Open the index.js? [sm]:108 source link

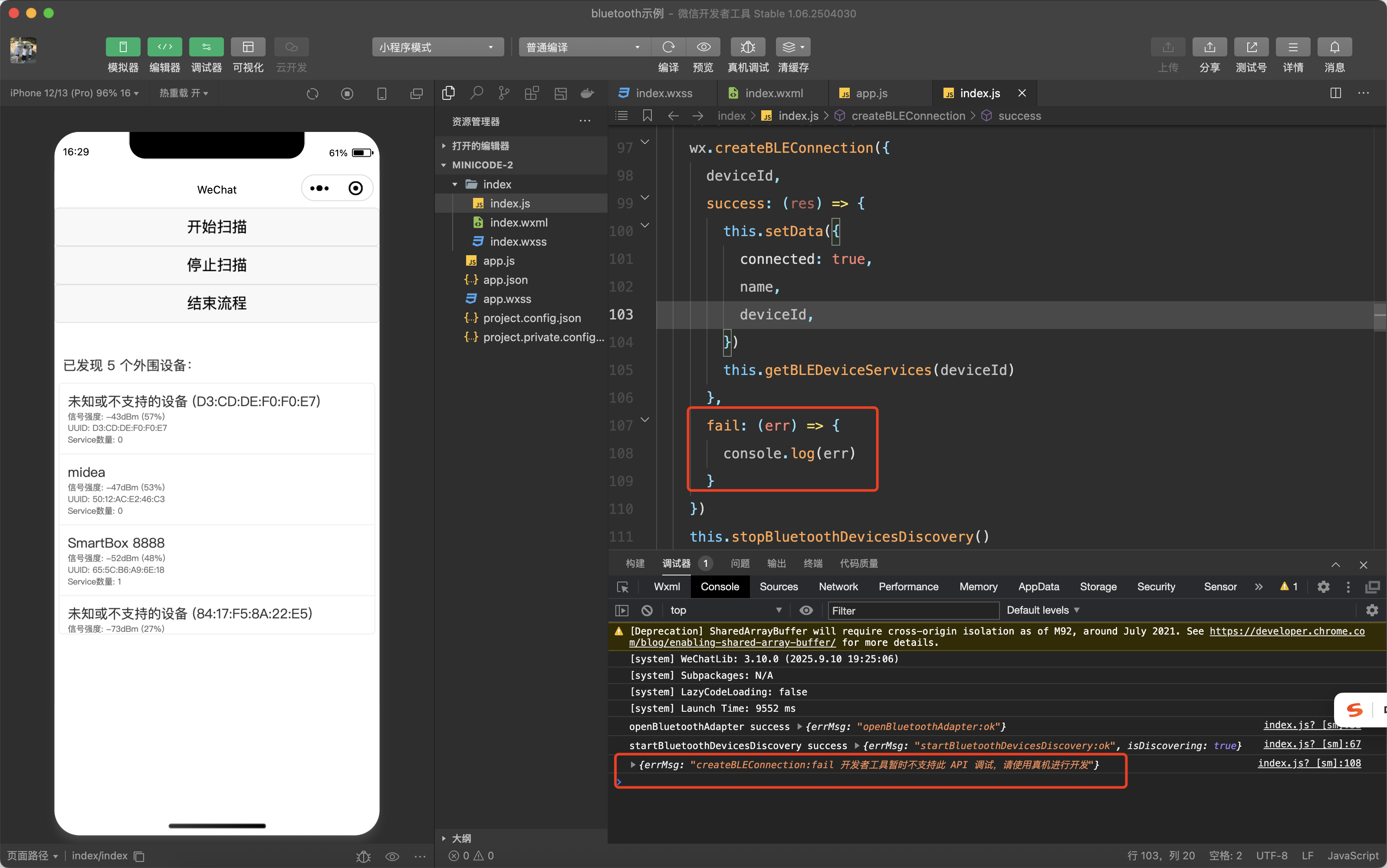1309,763
